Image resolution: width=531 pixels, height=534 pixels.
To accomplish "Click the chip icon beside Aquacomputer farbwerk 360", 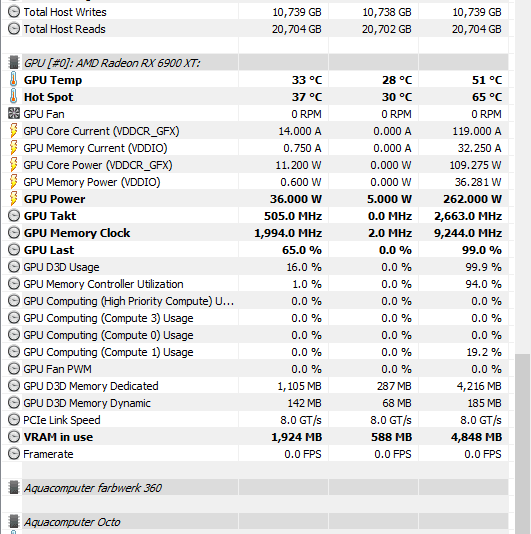I will click(14, 487).
